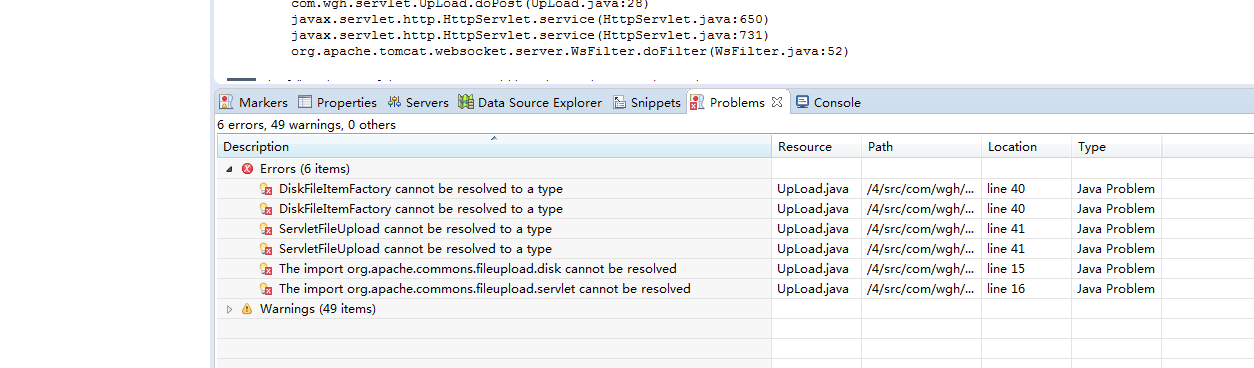
Task: Switch to the Markers tab
Action: (253, 102)
